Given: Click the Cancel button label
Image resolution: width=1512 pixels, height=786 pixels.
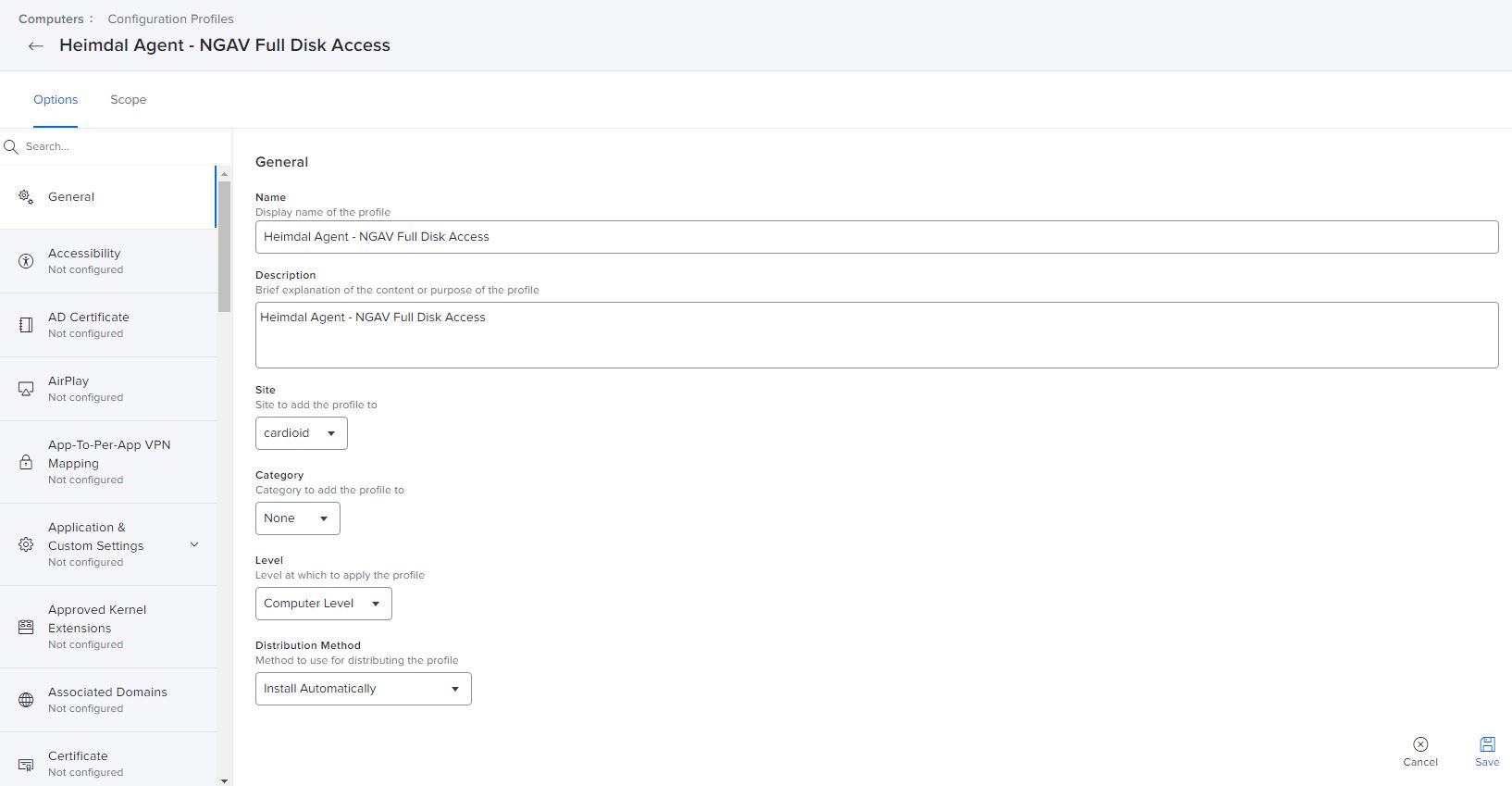Looking at the screenshot, I should pyautogui.click(x=1420, y=763).
